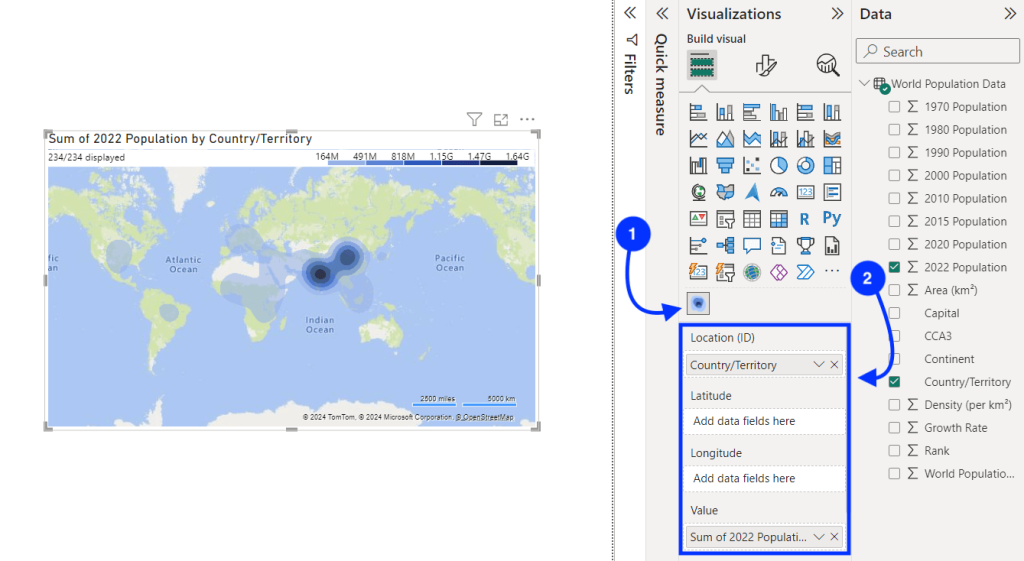Select the Card 123 visual
The width and height of the screenshot is (1024, 561).
805,192
